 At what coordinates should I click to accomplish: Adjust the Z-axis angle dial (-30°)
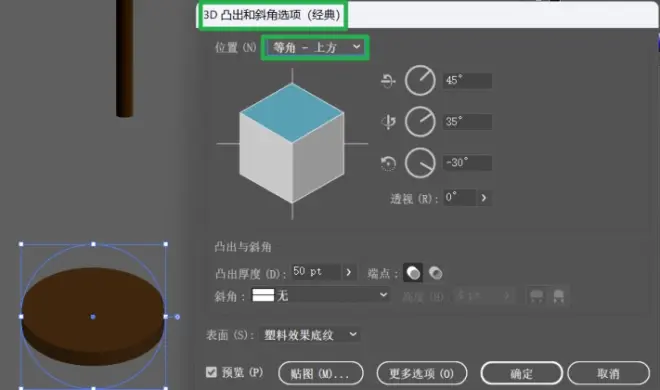pyautogui.click(x=420, y=163)
